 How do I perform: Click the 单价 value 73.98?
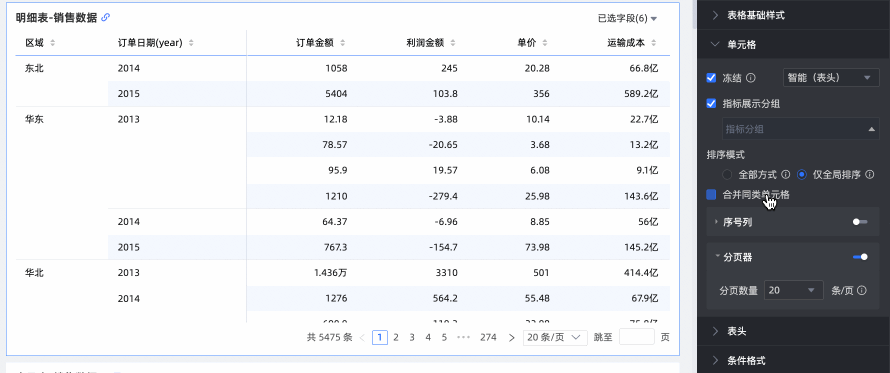(538, 247)
